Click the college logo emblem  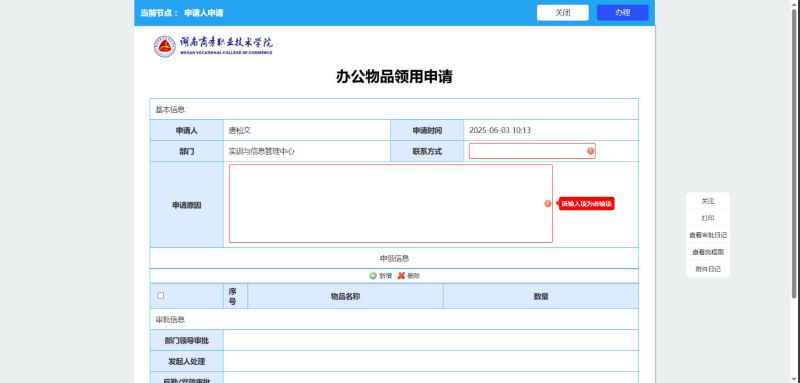pyautogui.click(x=164, y=46)
